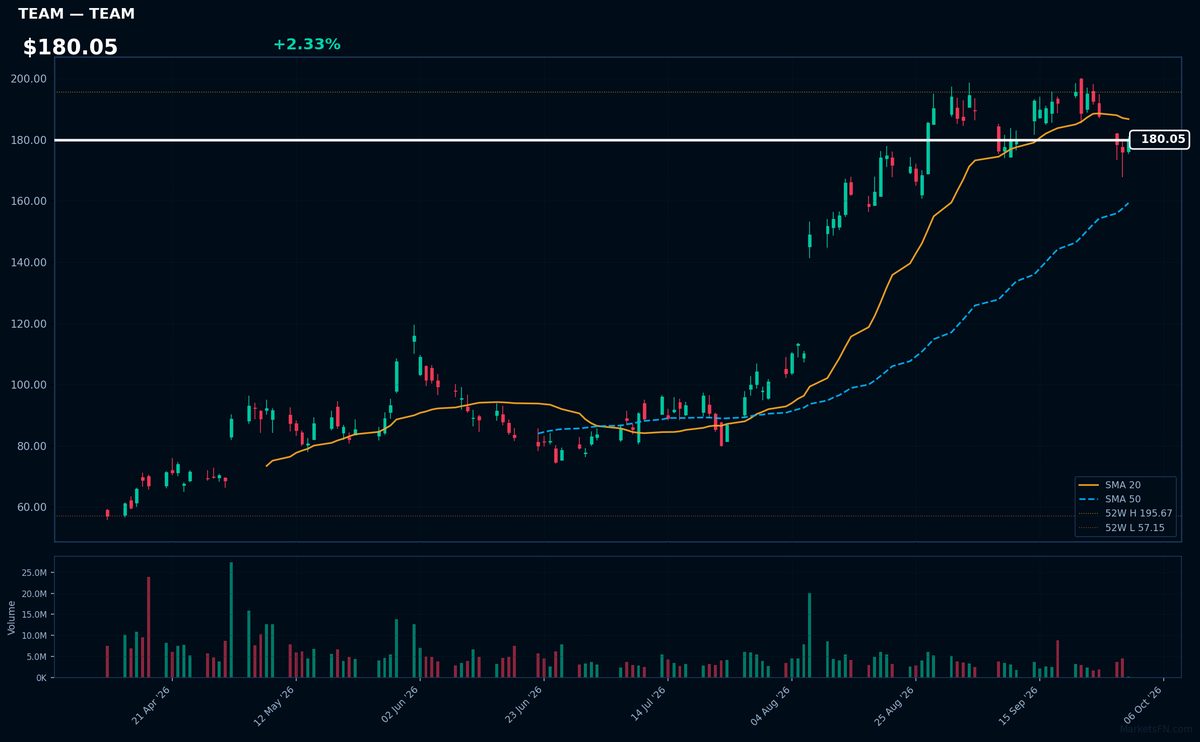Click the +2.33% change value
The width and height of the screenshot is (1200, 742).
click(x=306, y=44)
